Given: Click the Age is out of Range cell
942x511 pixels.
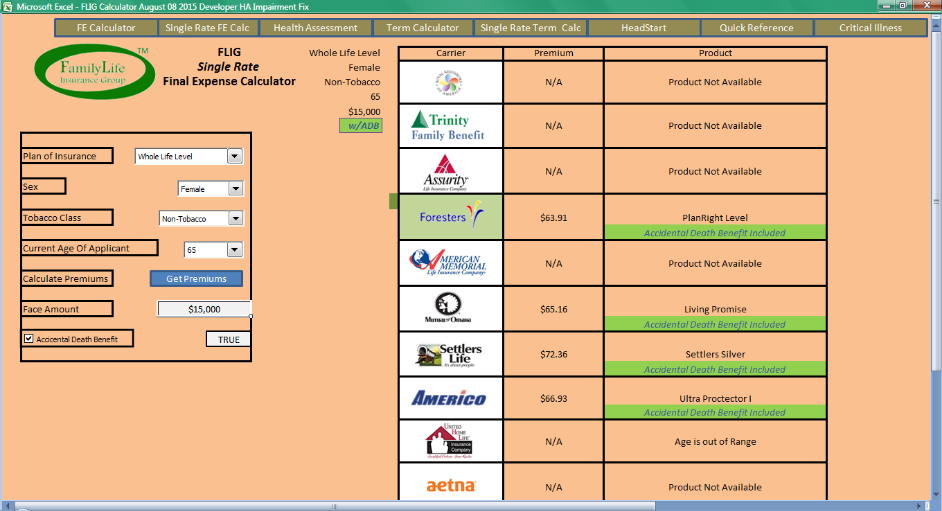Looking at the screenshot, I should (715, 441).
